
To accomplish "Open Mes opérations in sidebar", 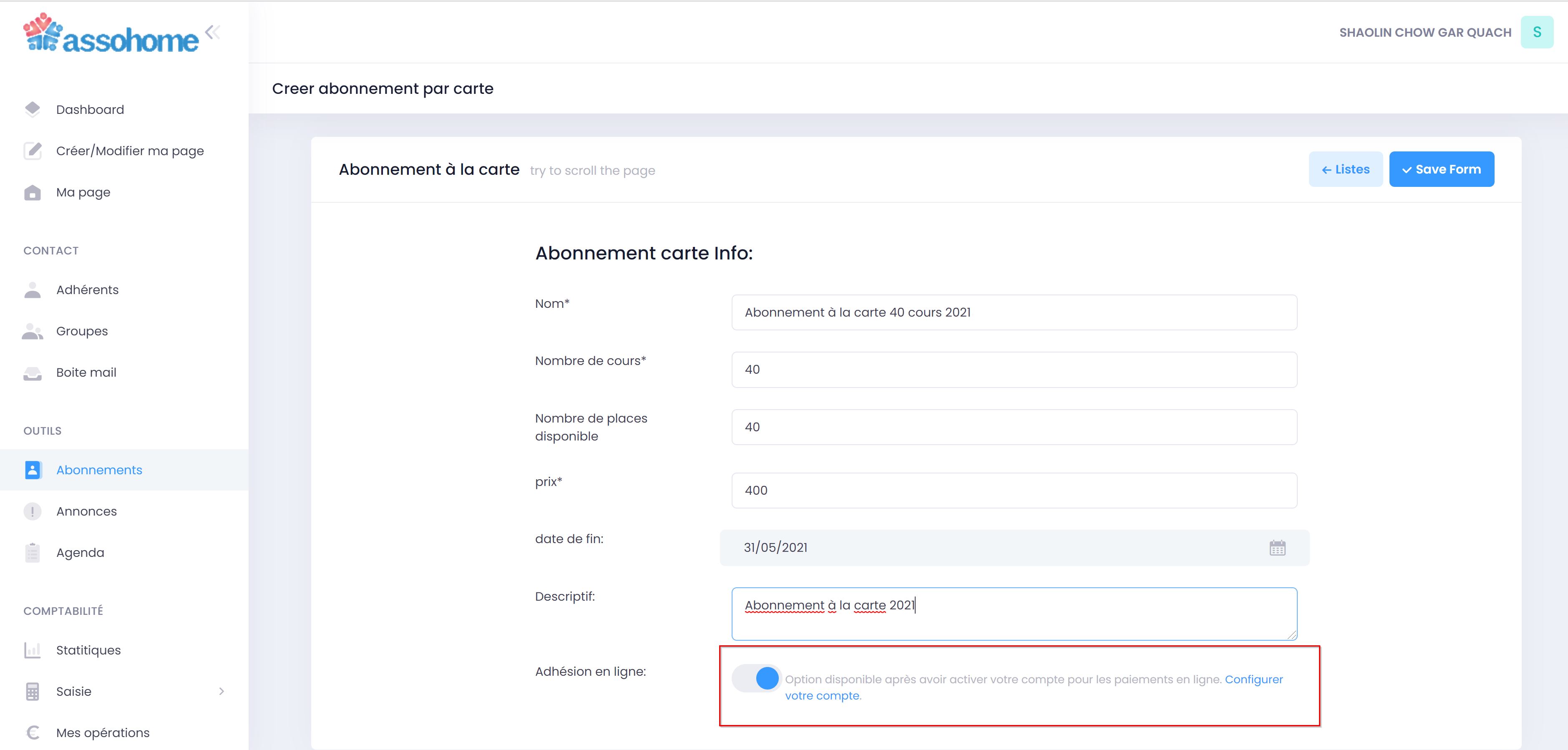I will [x=103, y=733].
